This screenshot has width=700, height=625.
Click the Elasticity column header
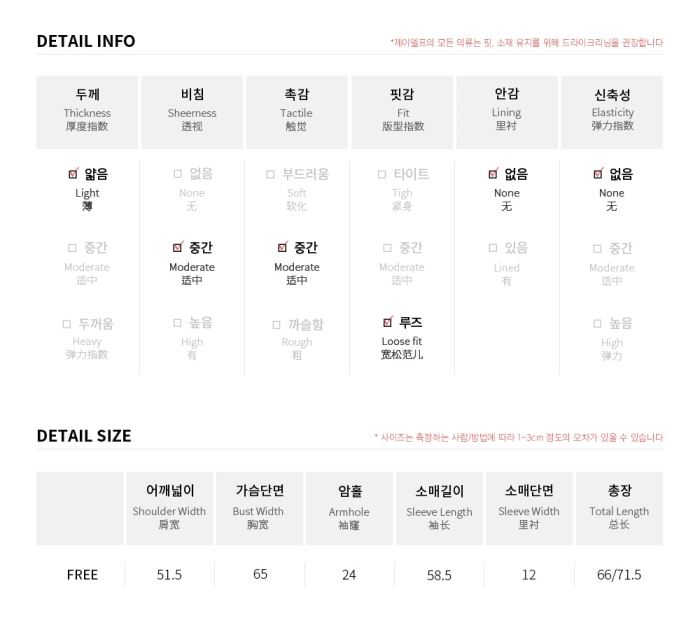pos(612,112)
